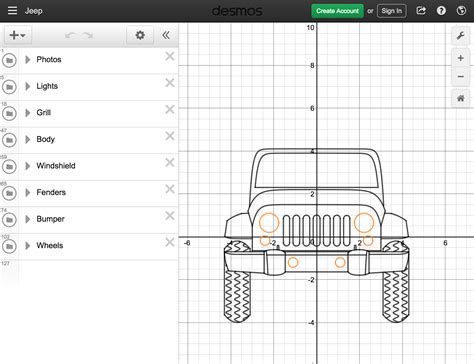Image resolution: width=474 pixels, height=364 pixels.
Task: Delete the Bumper folder
Action: point(170,216)
